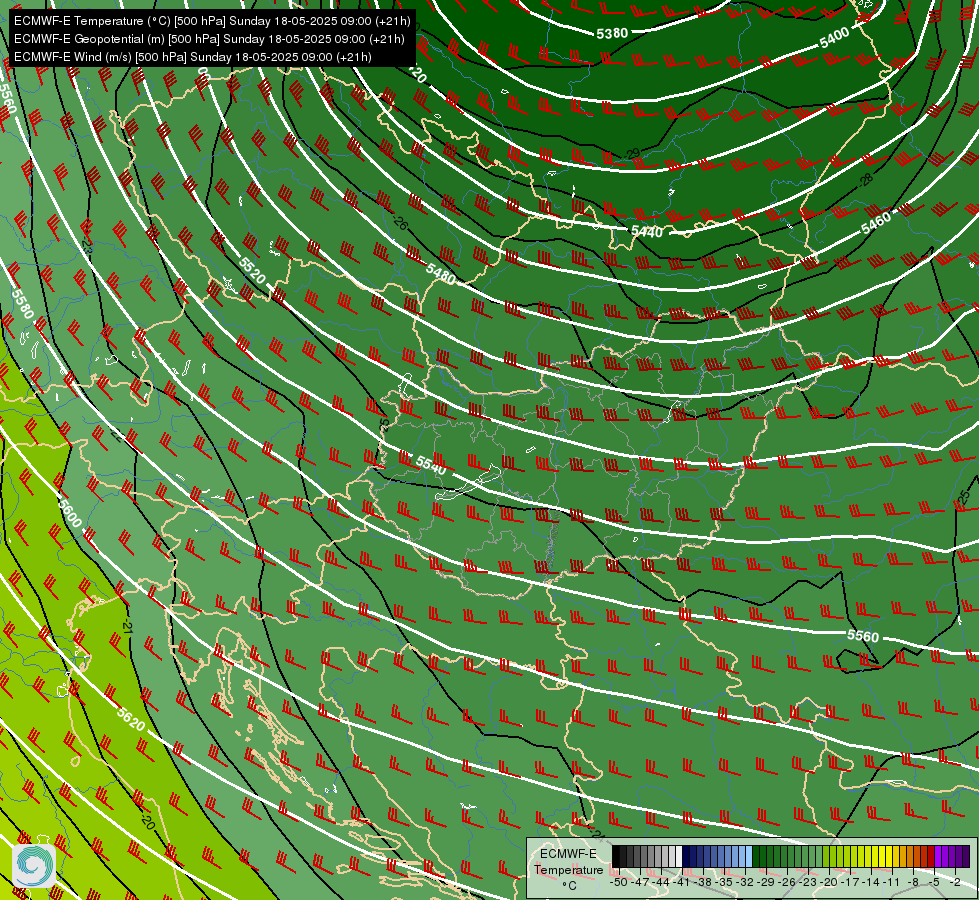Viewport: 979px width, 900px height.
Task: Click the -50 value on the legend scale
Action: pyautogui.click(x=619, y=883)
